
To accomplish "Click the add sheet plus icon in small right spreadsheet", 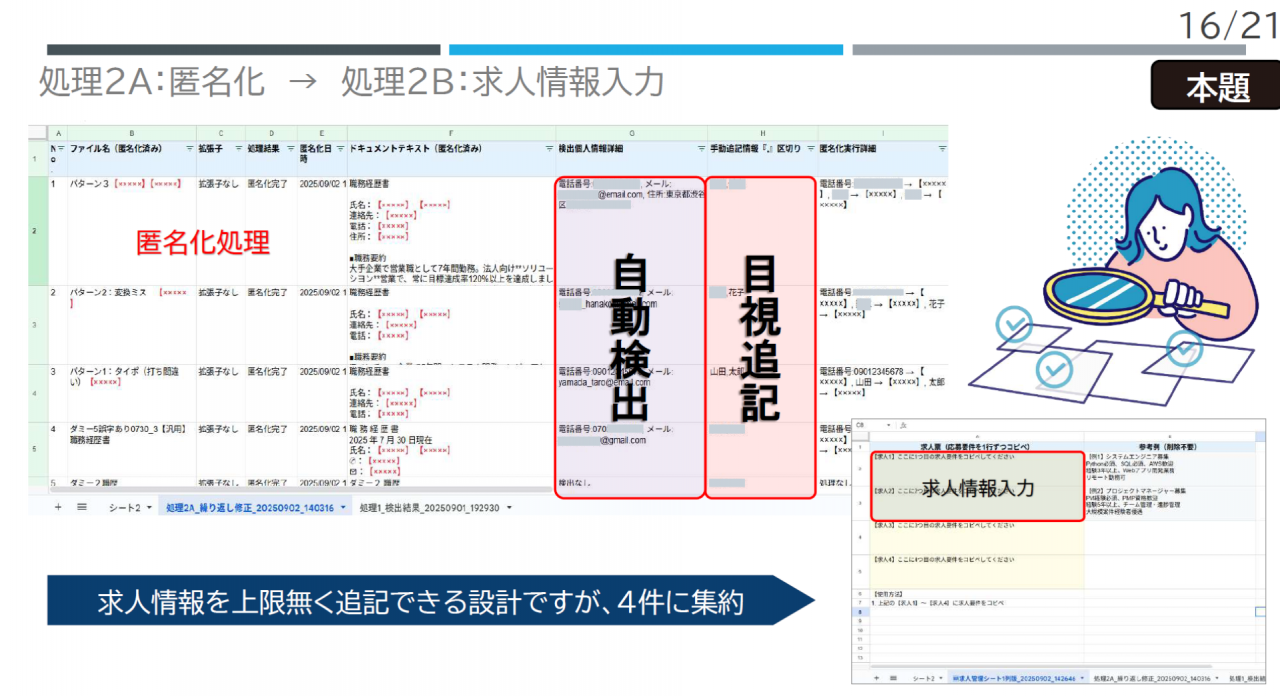I will 877,678.
